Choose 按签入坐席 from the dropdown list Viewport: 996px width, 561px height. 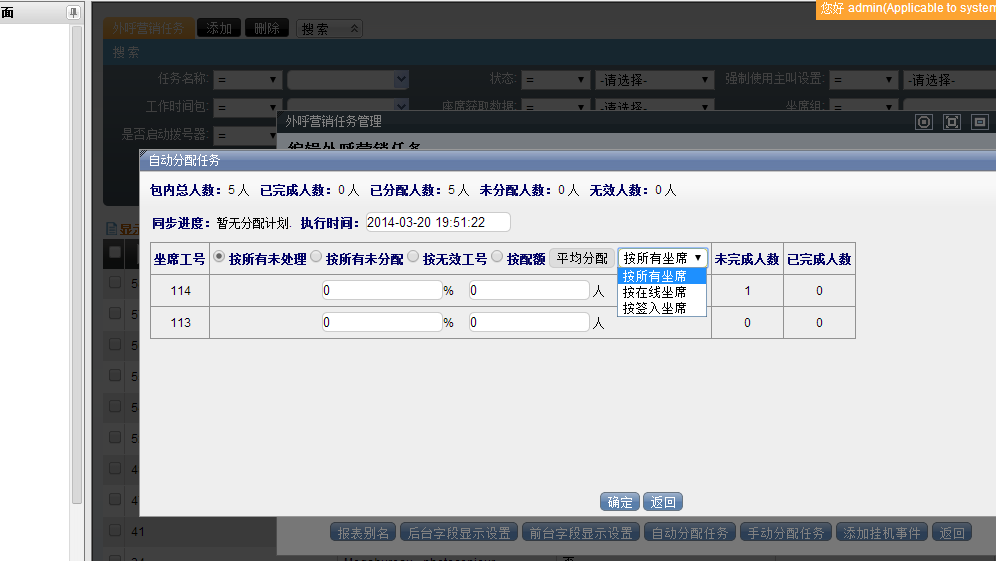(655, 308)
